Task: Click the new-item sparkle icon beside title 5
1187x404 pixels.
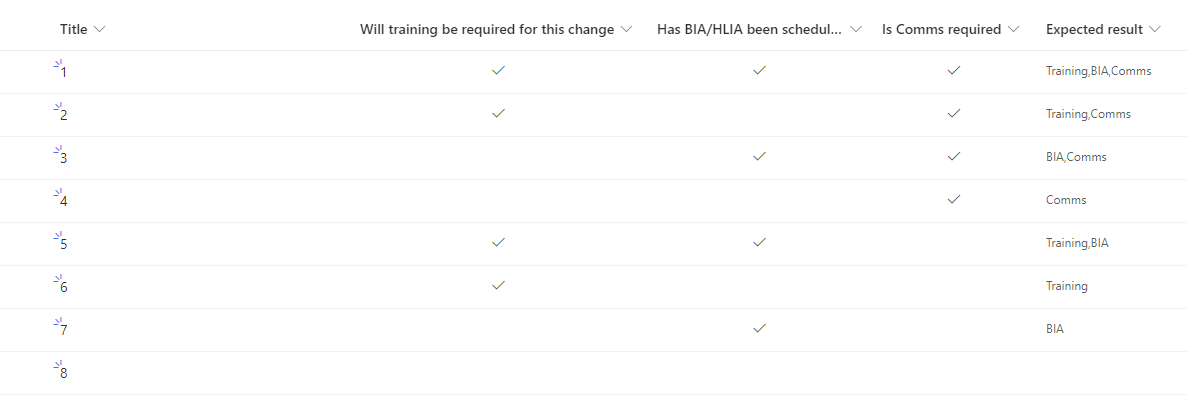Action: (x=56, y=238)
